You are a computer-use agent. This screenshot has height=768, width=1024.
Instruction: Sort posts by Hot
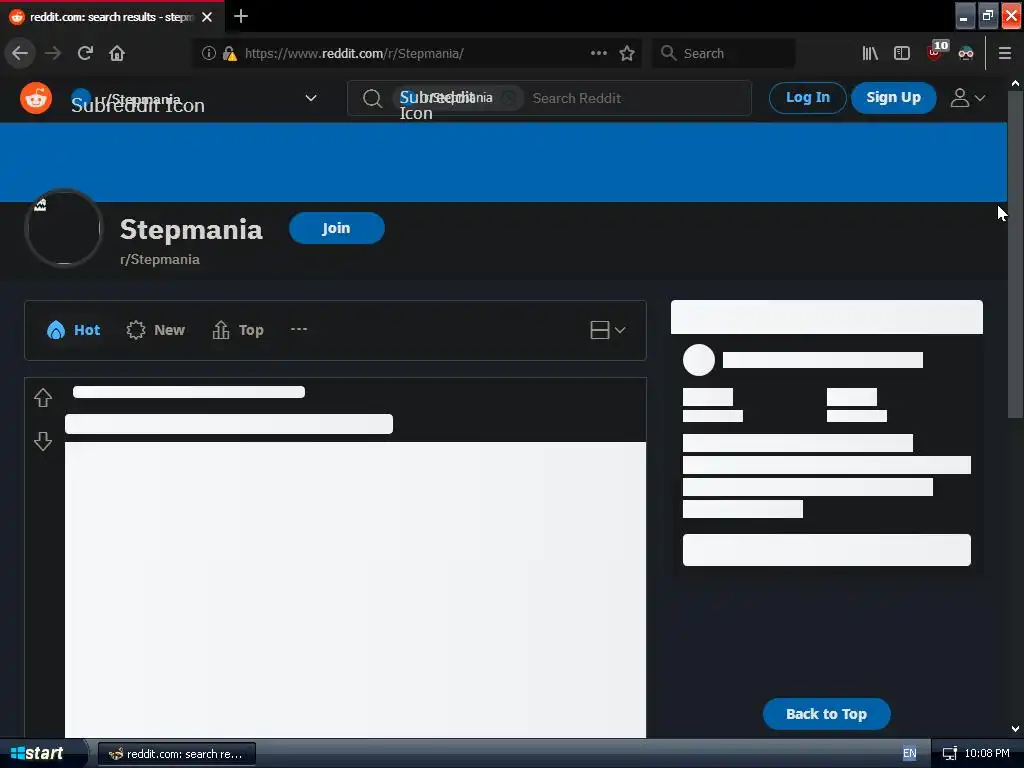point(74,330)
